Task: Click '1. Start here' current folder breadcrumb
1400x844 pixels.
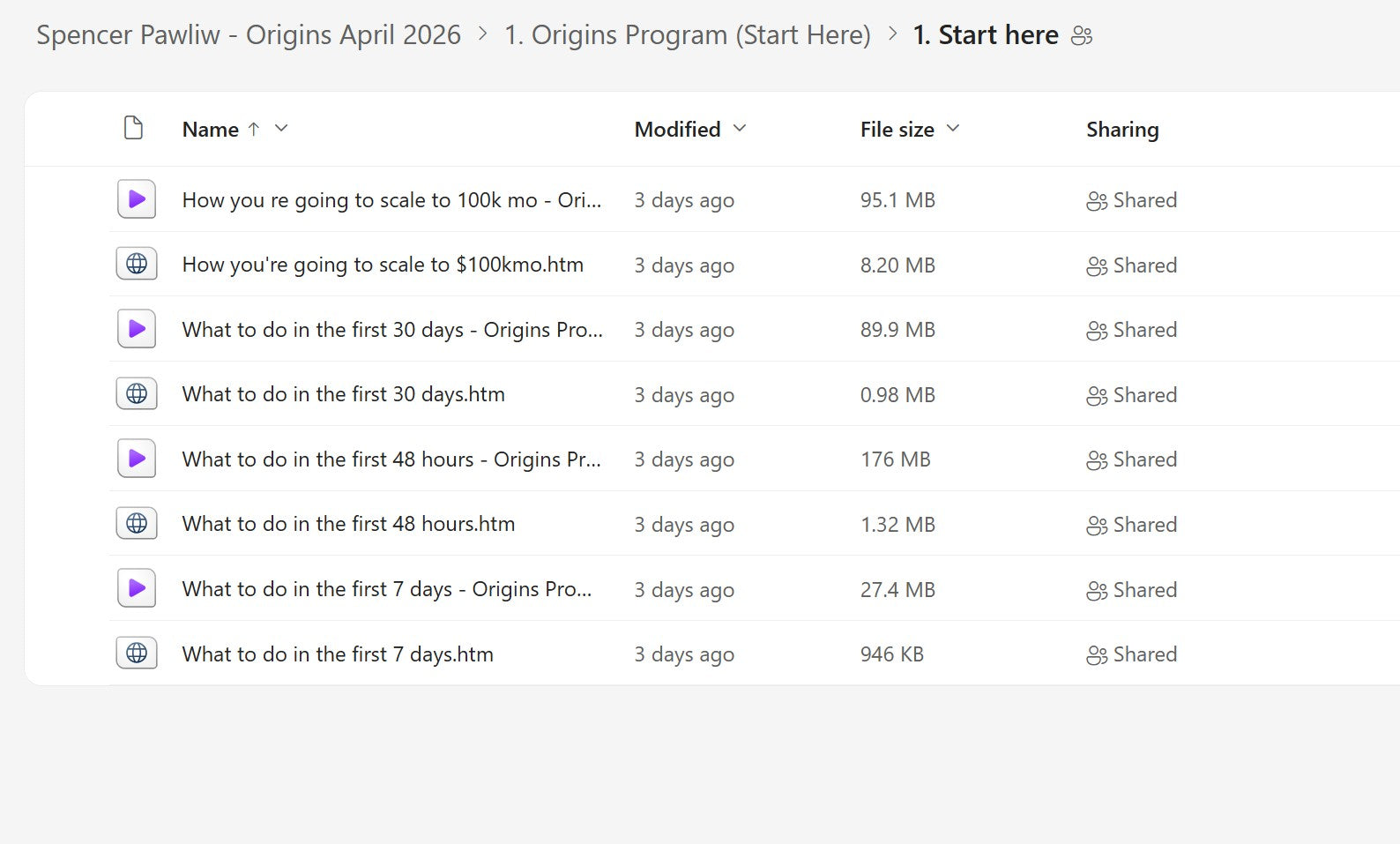Action: click(986, 35)
